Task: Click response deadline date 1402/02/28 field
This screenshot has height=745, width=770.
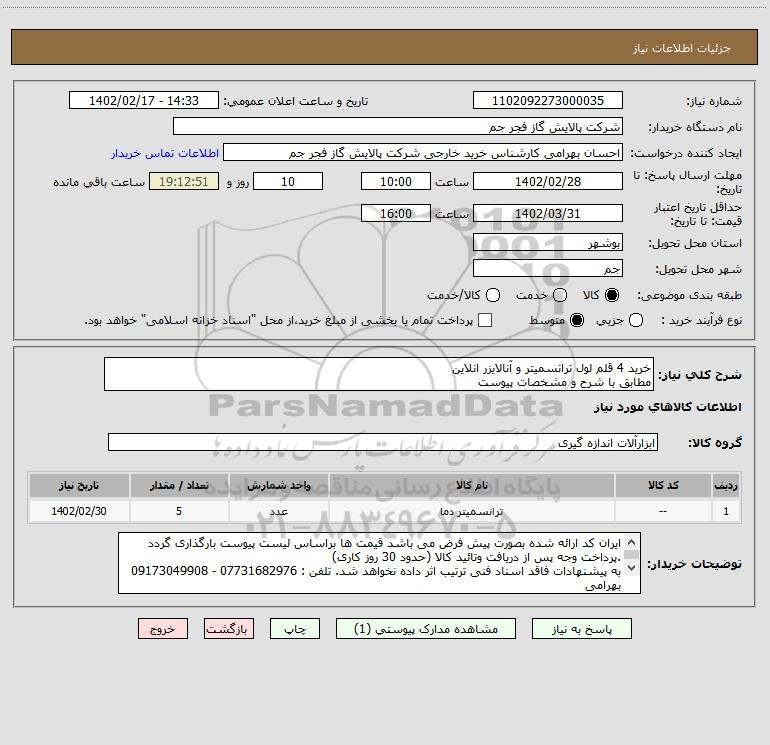Action: 548,181
